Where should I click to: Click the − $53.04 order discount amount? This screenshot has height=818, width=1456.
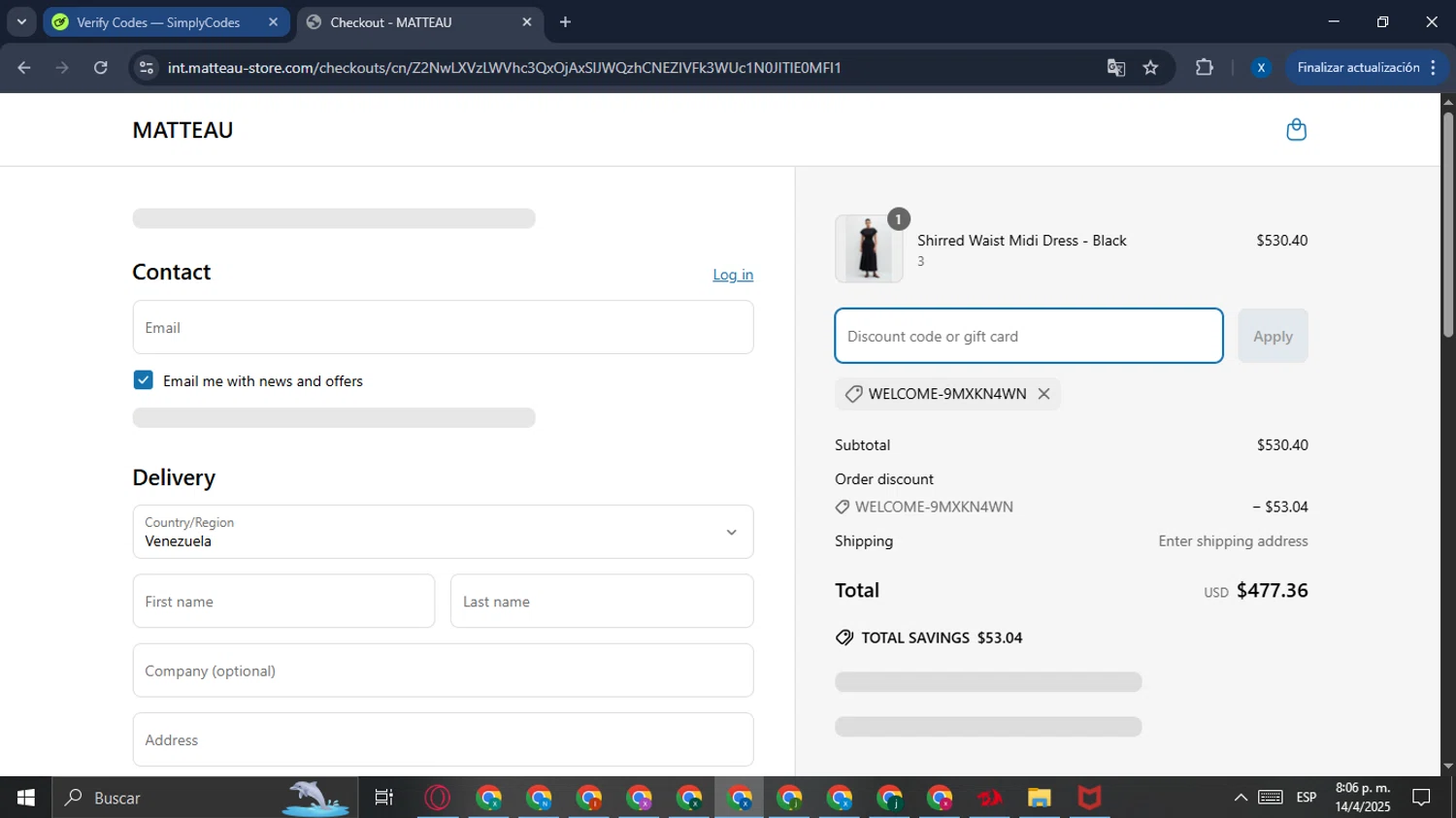1280,507
